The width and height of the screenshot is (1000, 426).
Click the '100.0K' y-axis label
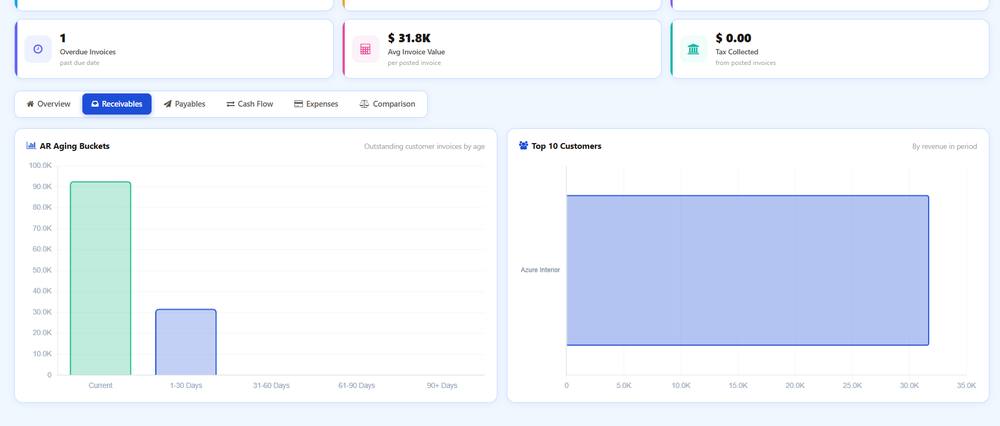(40, 166)
